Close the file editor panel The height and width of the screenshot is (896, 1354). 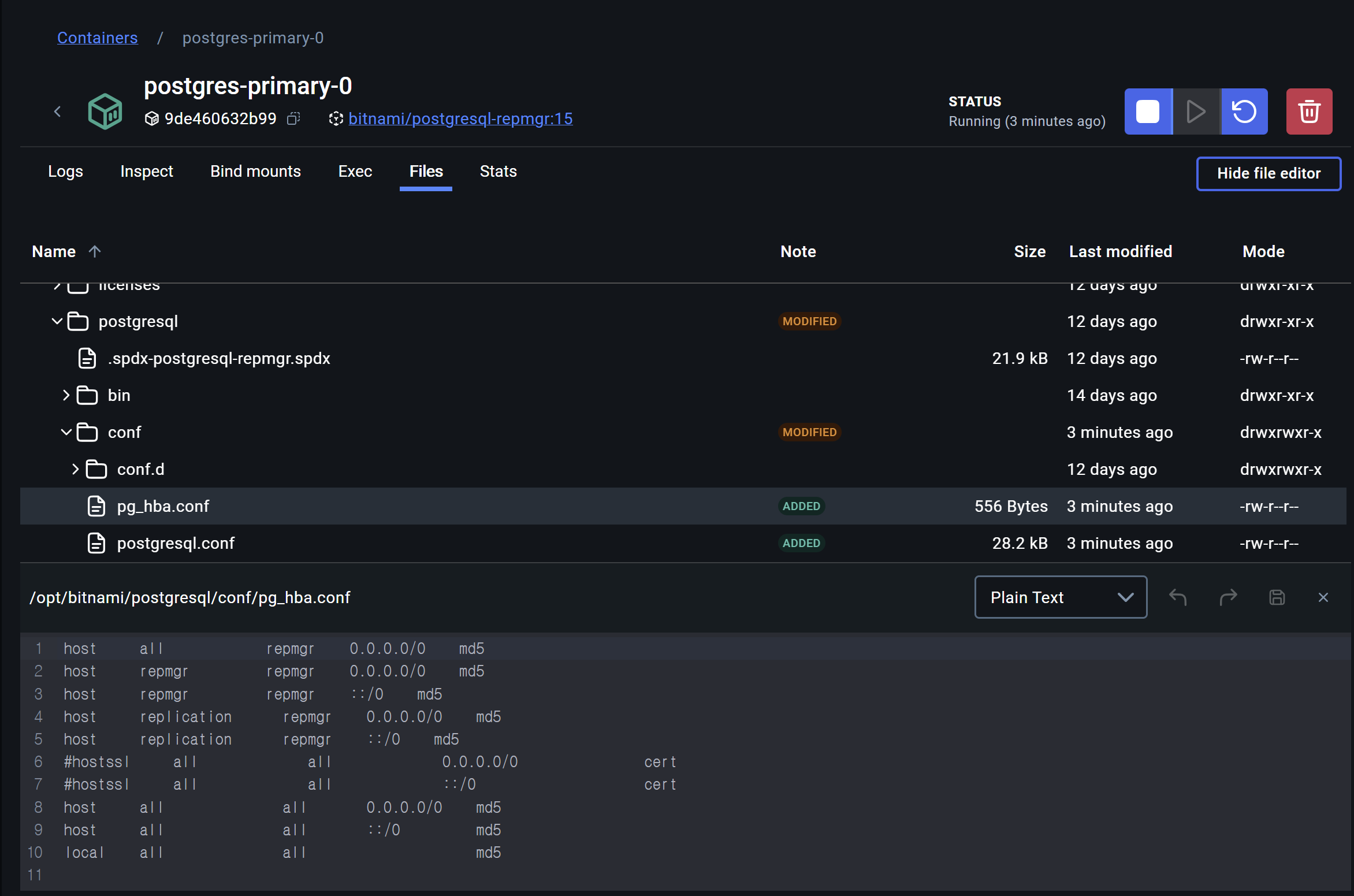[x=1323, y=597]
